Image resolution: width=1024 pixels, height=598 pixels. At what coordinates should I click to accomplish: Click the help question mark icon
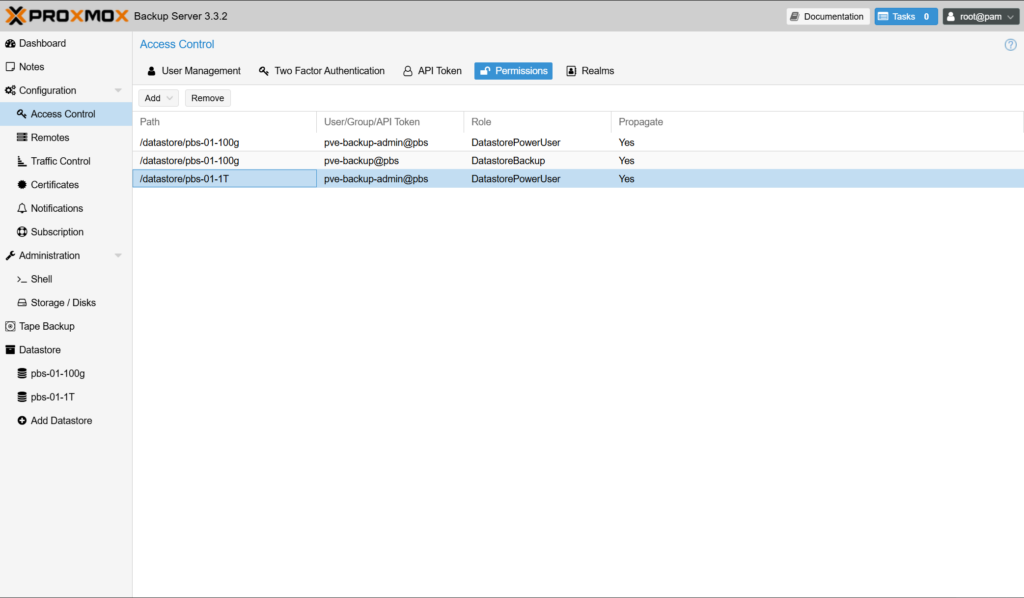[1010, 45]
